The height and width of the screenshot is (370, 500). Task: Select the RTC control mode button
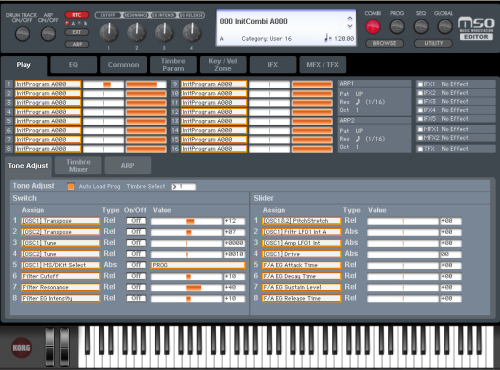[x=77, y=15]
